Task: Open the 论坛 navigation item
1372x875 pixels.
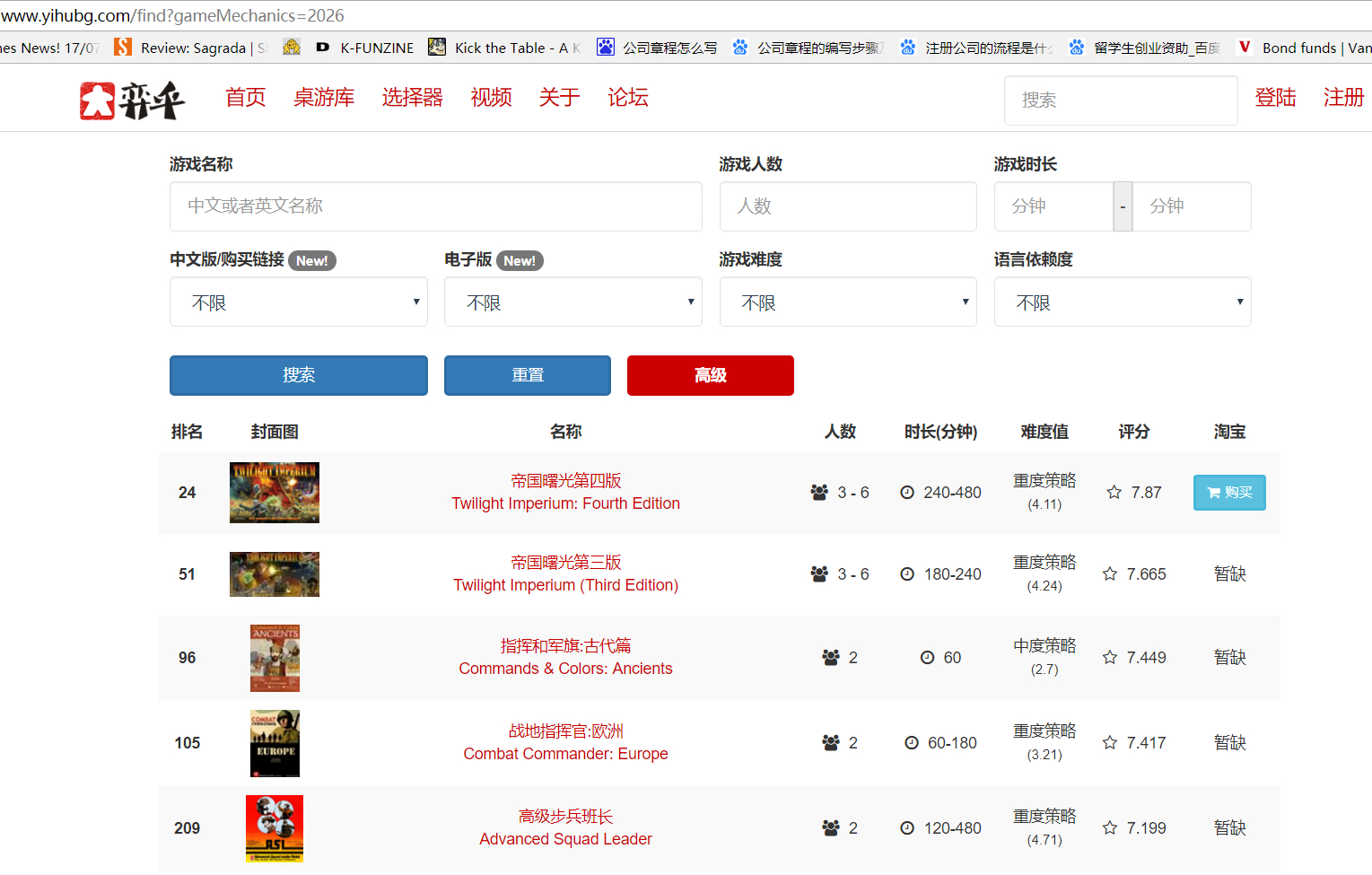Action: tap(628, 98)
